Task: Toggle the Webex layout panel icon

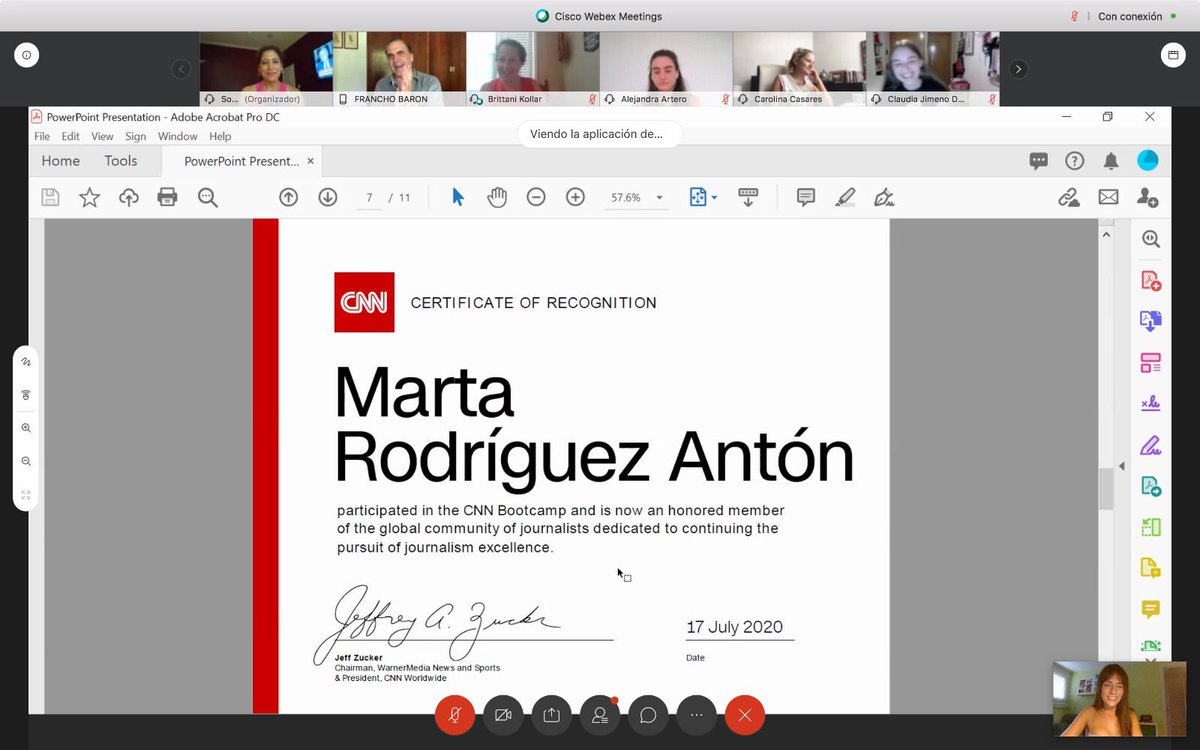Action: pyautogui.click(x=1172, y=56)
